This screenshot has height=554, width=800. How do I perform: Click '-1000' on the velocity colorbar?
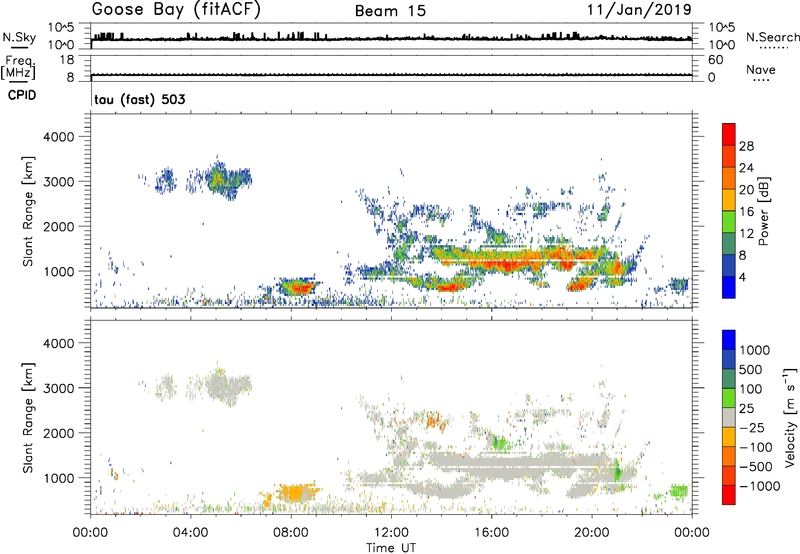[759, 486]
